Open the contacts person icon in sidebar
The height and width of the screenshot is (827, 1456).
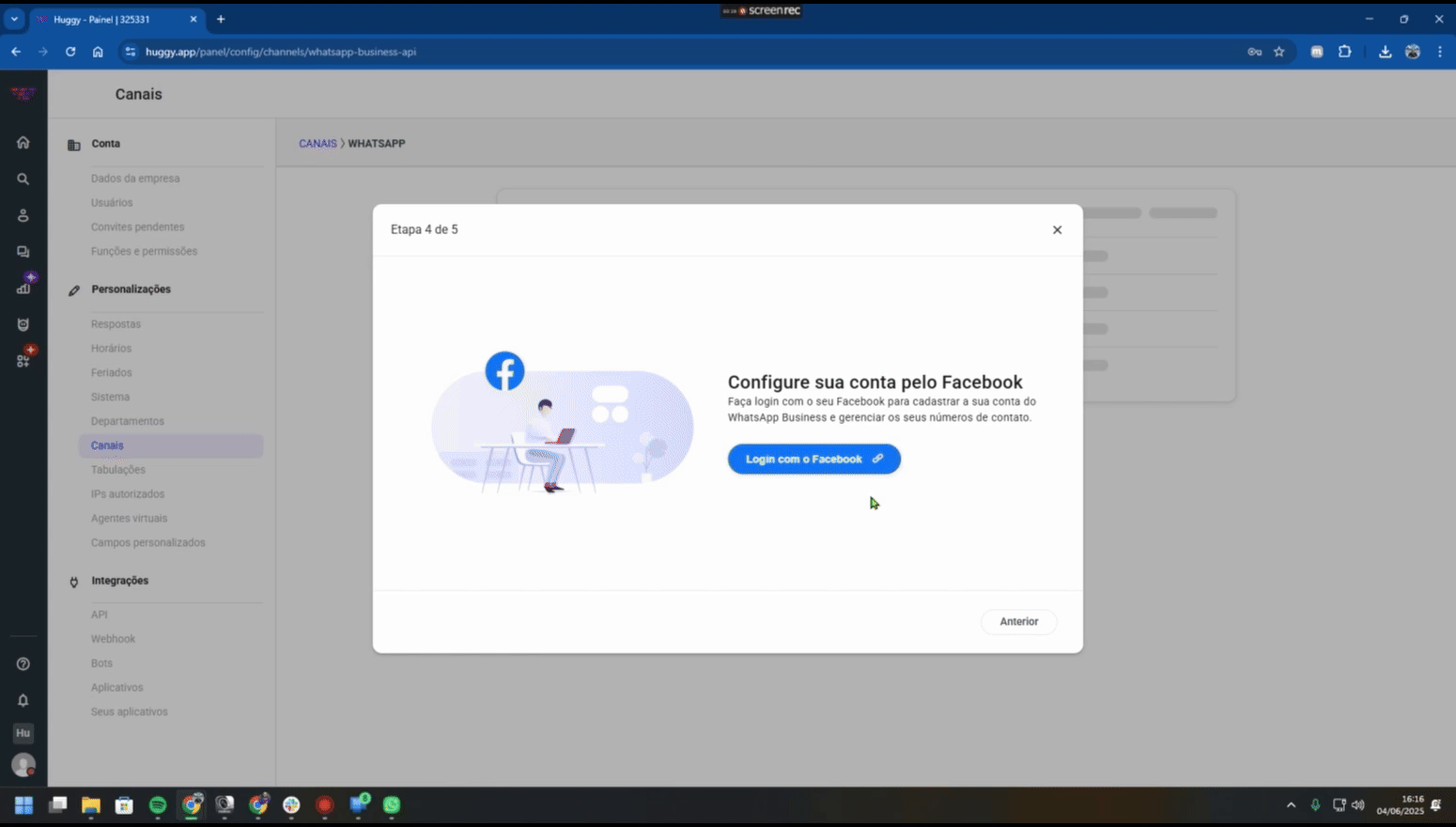(x=23, y=215)
